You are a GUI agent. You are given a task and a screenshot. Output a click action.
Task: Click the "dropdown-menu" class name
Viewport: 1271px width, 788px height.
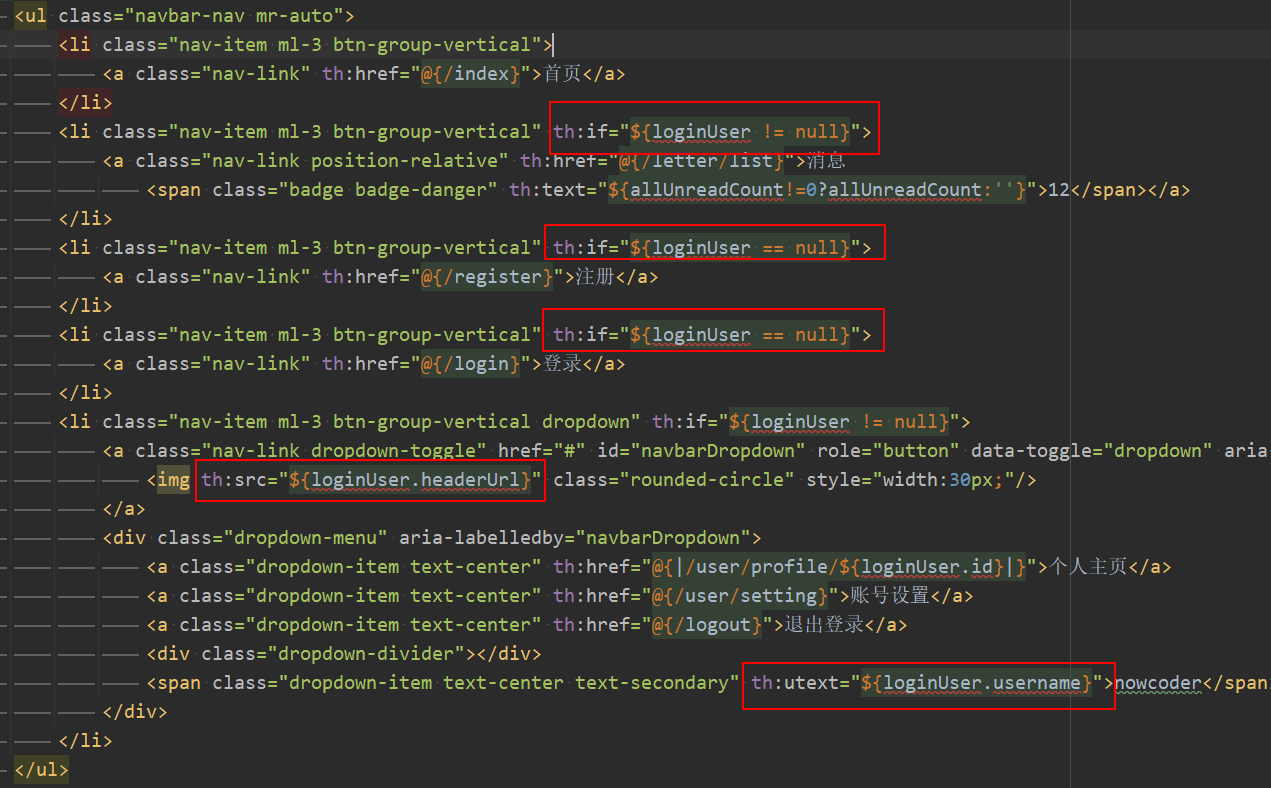tap(305, 537)
